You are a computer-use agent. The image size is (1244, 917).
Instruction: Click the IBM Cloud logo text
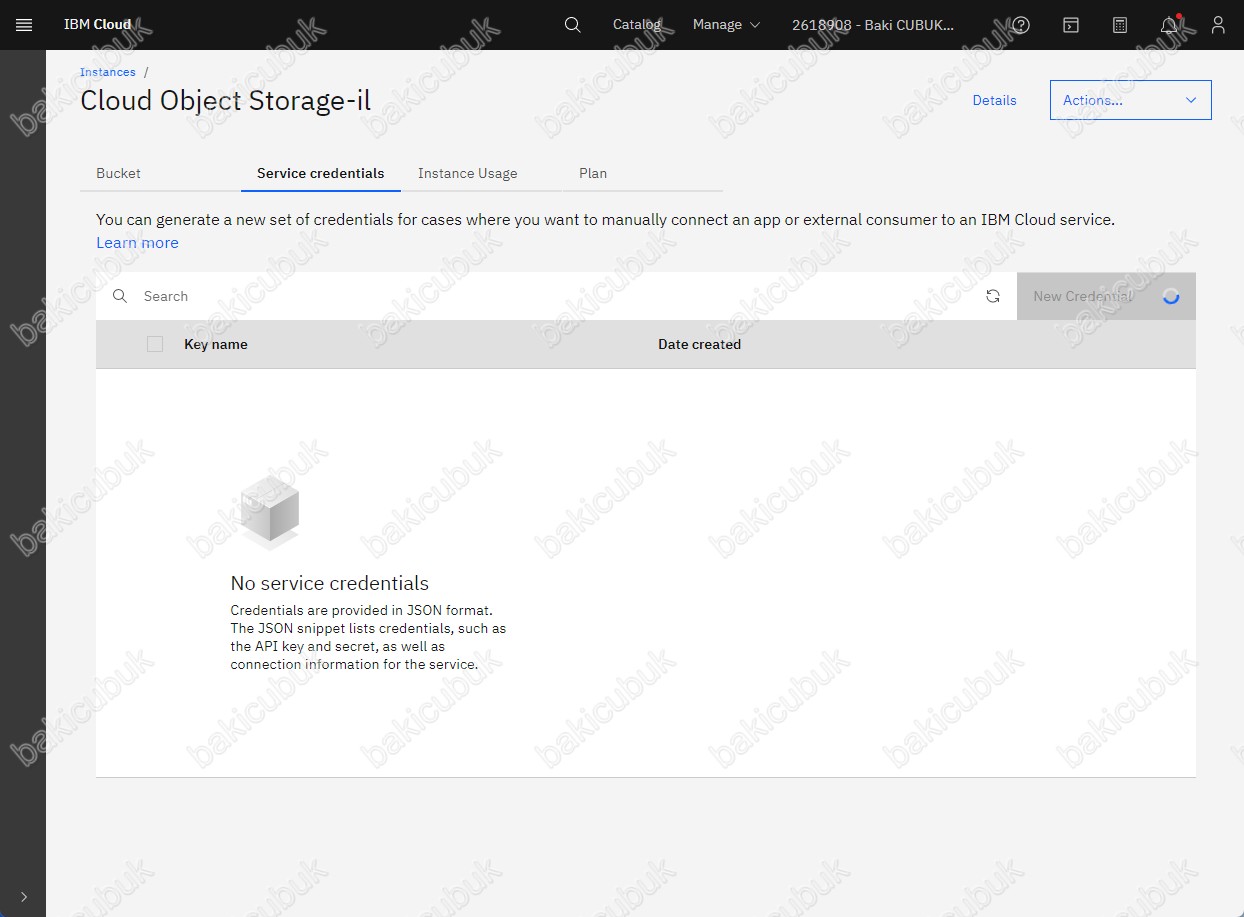click(x=97, y=25)
